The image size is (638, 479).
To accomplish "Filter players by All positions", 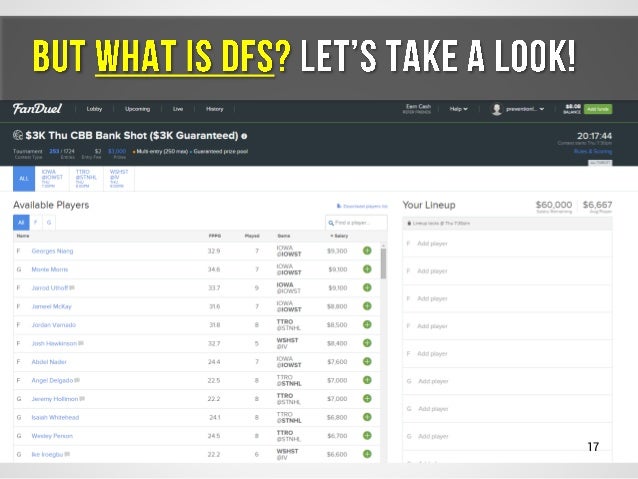I will [21, 222].
